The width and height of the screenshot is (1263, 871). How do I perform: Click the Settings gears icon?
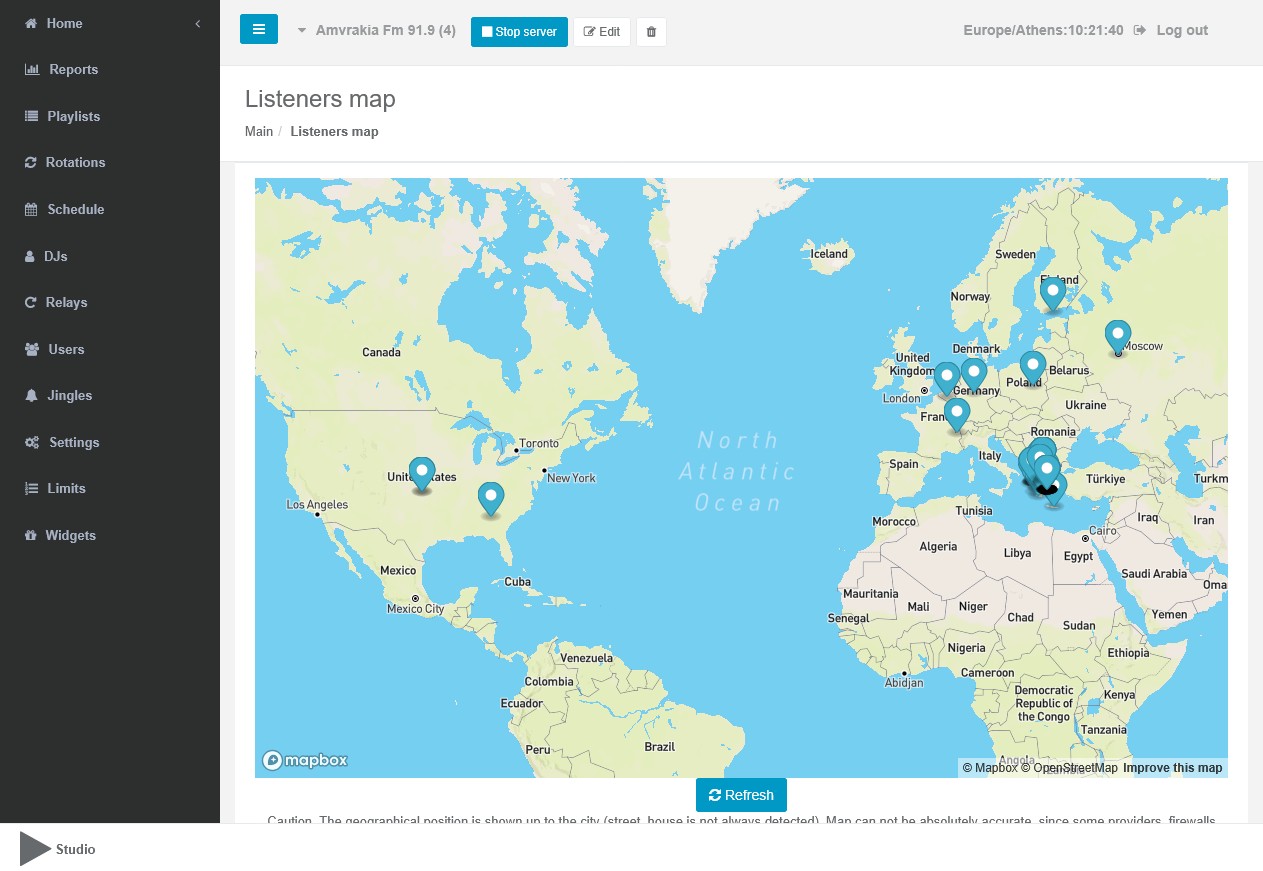pyautogui.click(x=32, y=443)
